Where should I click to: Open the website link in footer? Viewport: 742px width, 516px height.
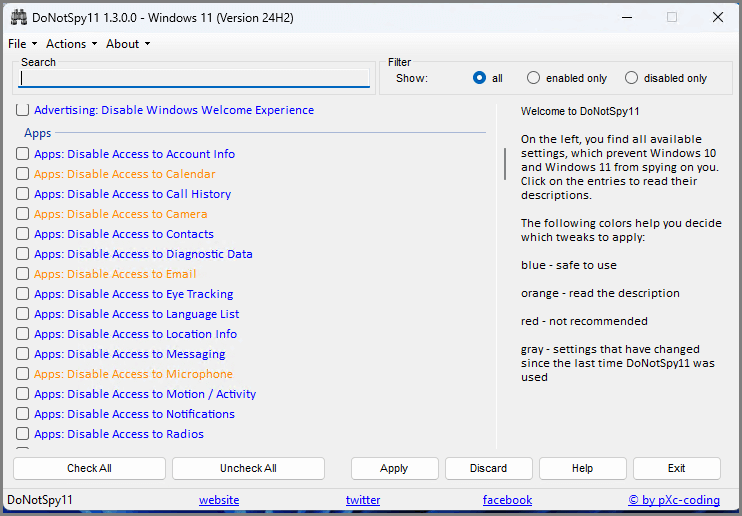219,500
